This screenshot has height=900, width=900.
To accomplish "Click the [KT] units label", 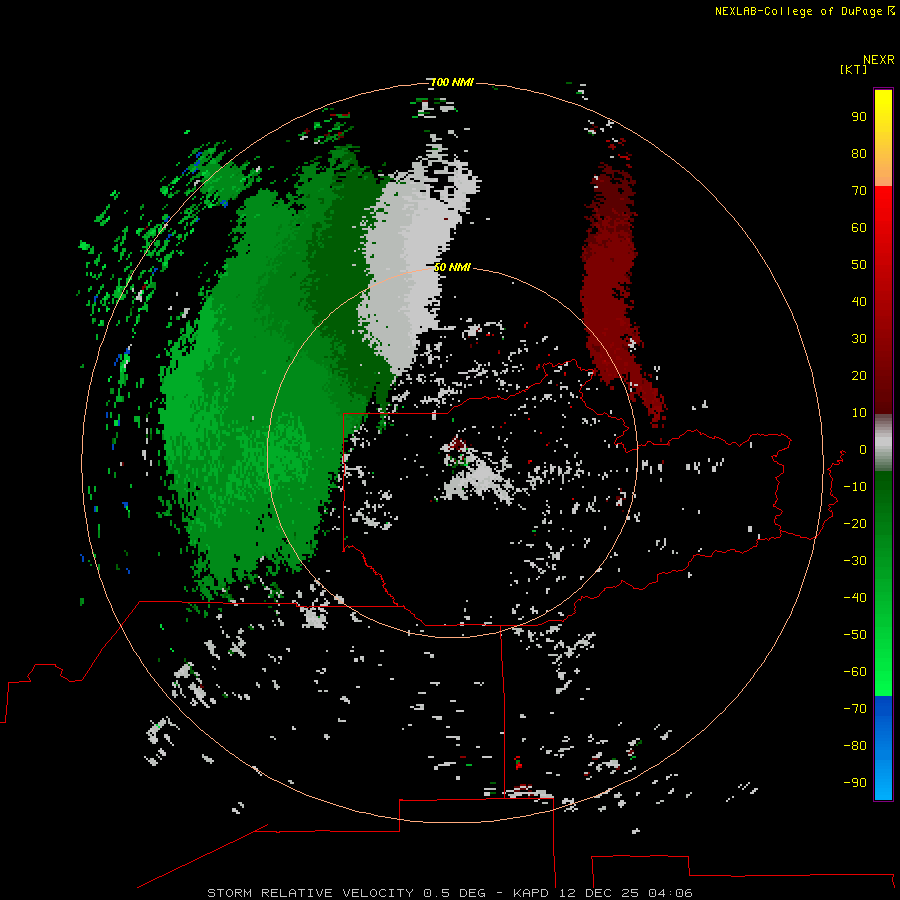I will tap(853, 69).
